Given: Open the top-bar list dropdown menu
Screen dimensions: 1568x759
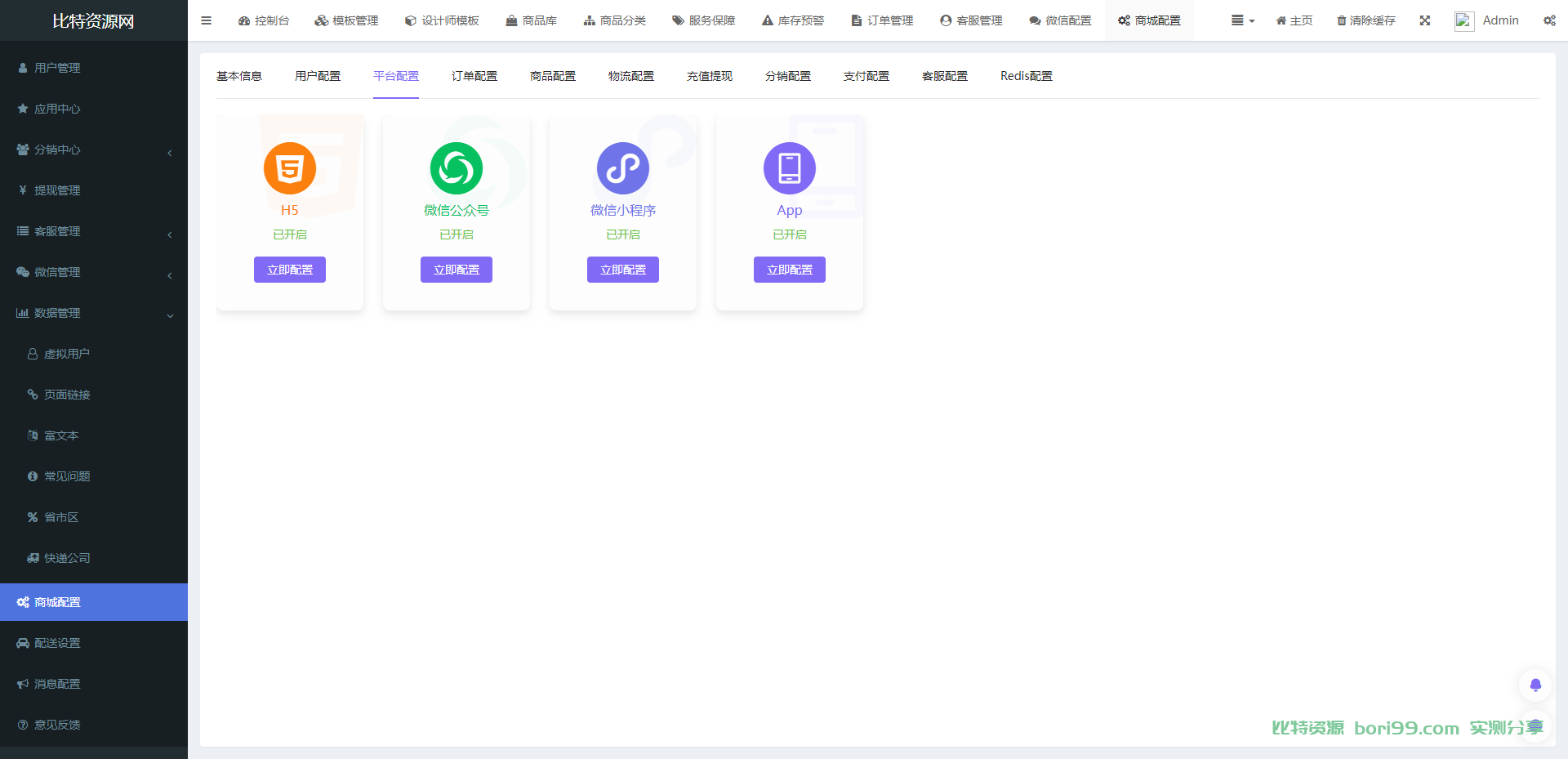Looking at the screenshot, I should click(x=1242, y=20).
